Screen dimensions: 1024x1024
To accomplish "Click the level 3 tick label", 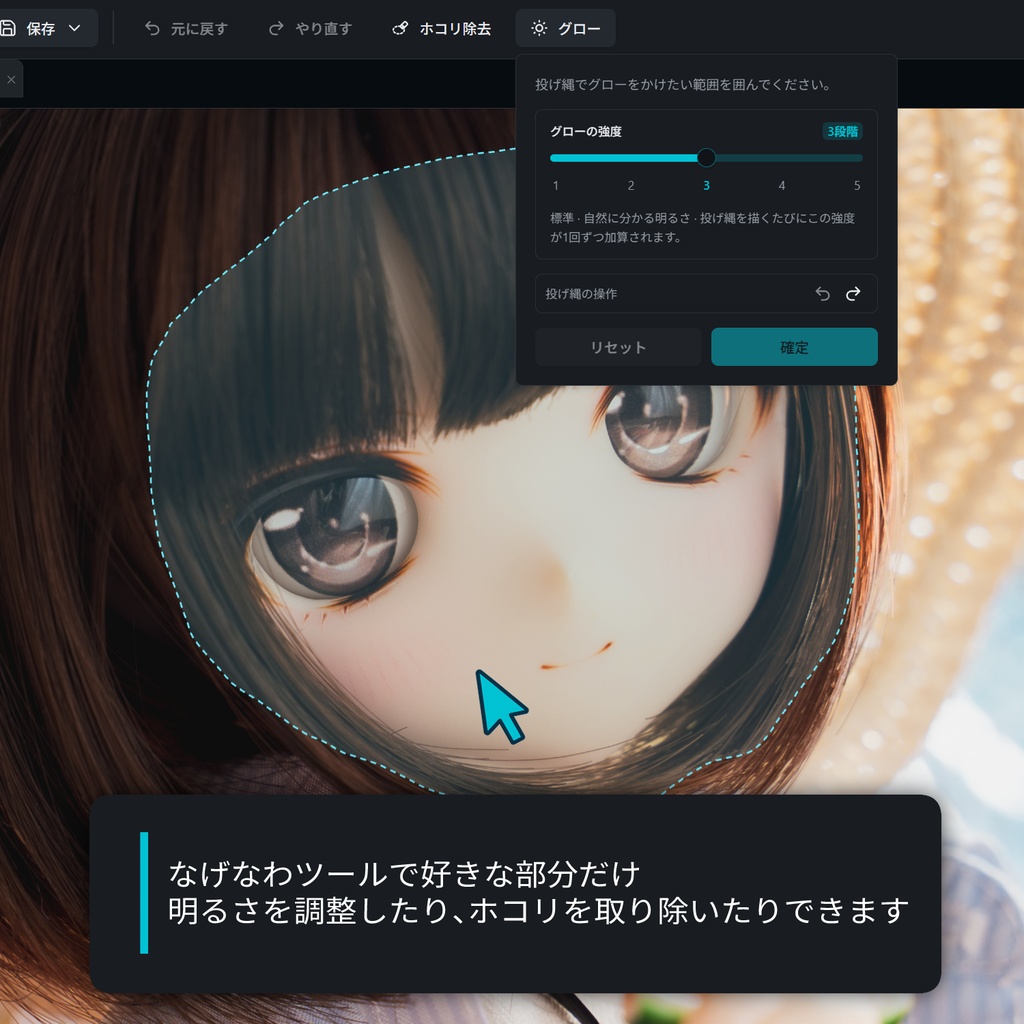I will point(706,185).
